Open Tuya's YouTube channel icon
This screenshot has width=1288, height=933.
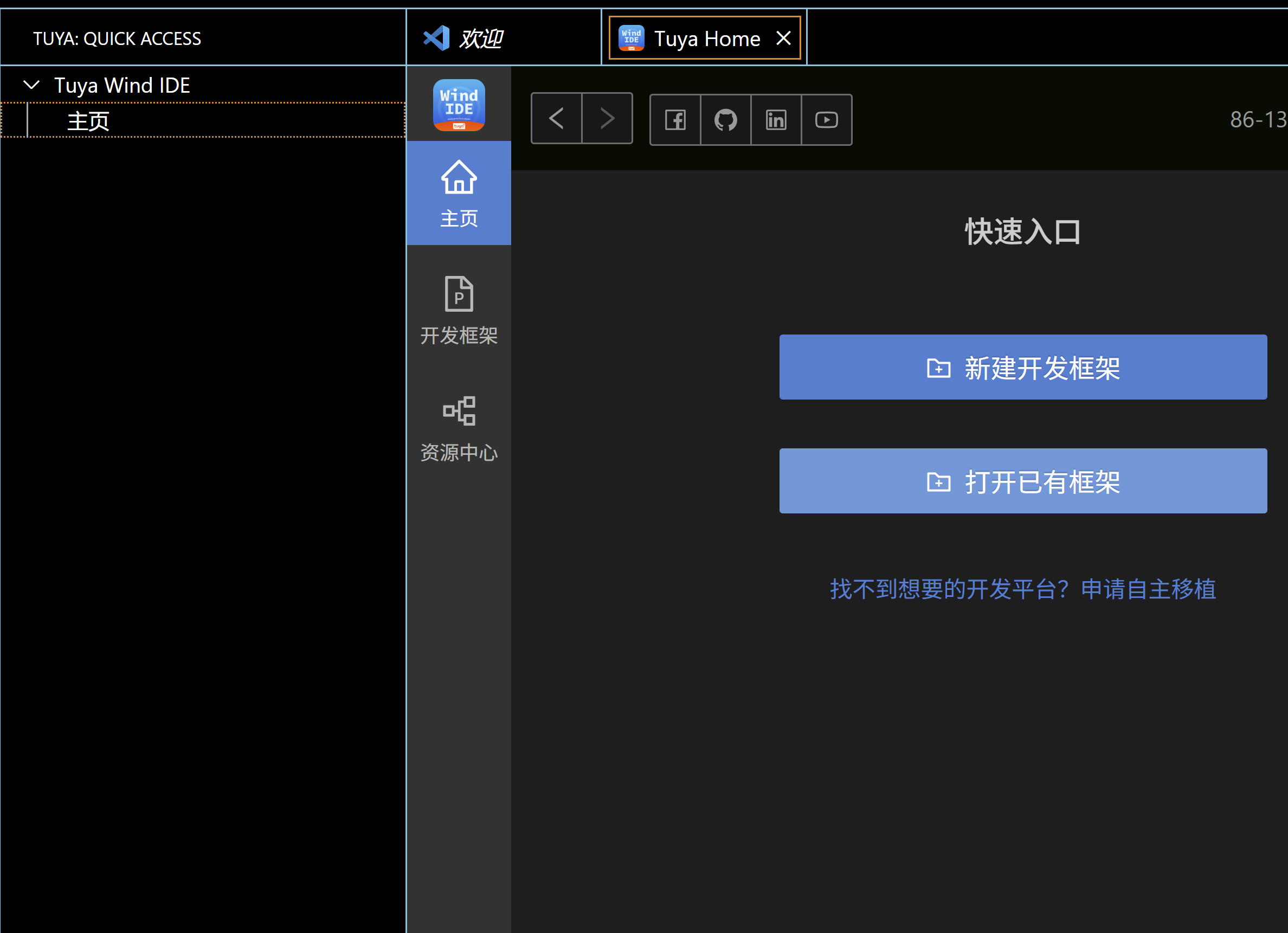pyautogui.click(x=826, y=120)
